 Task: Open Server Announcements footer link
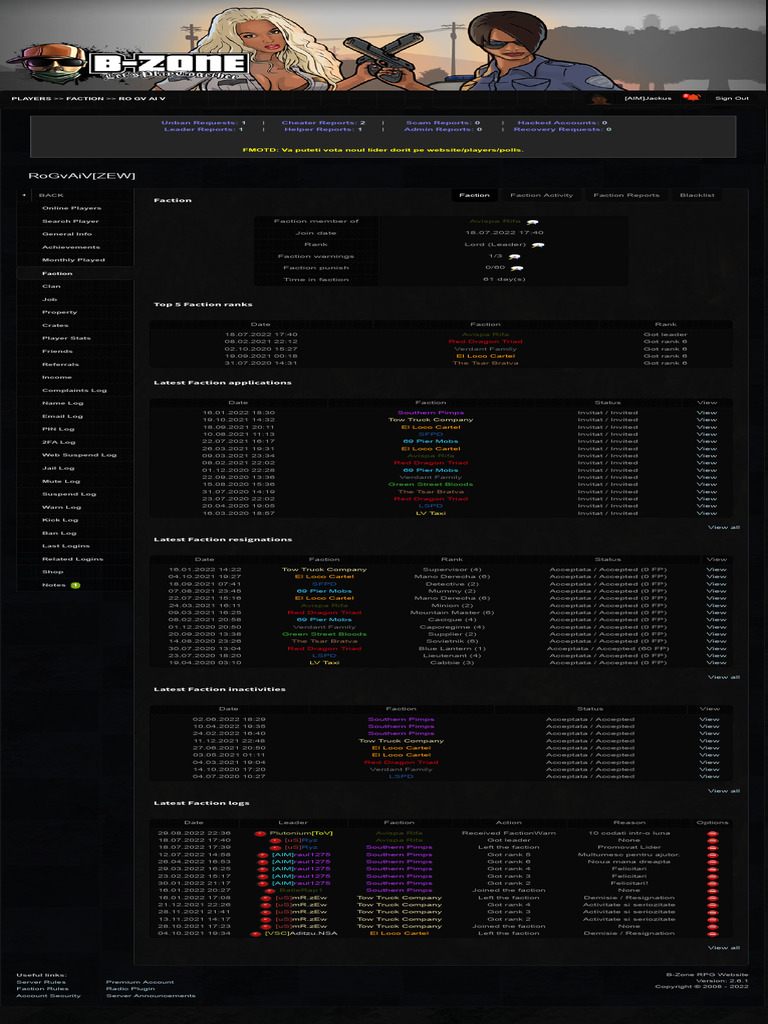[150, 996]
